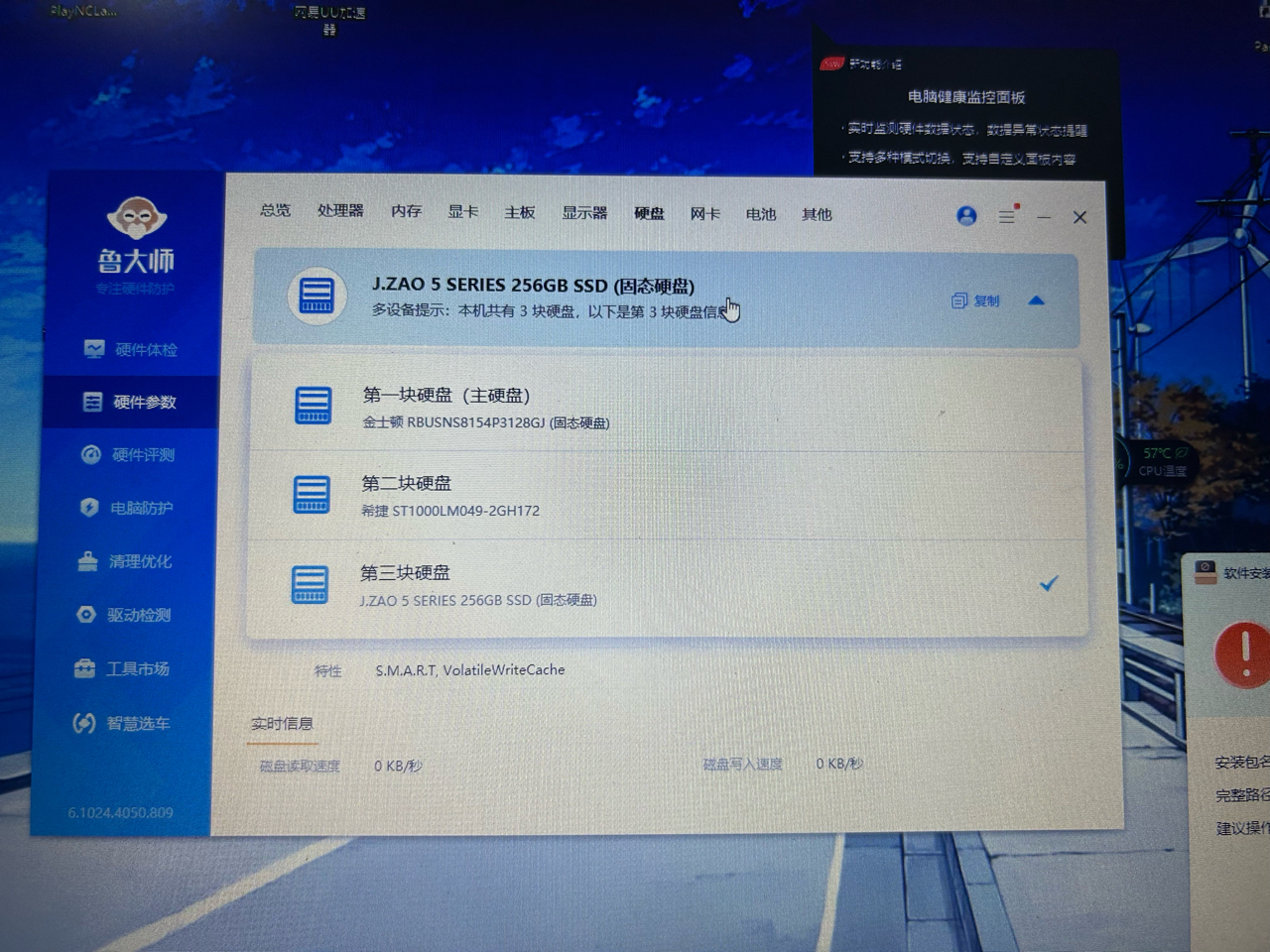Viewport: 1270px width, 952px height.
Task: Click the checkmark on 第三块硬盘 row
Action: click(1048, 583)
